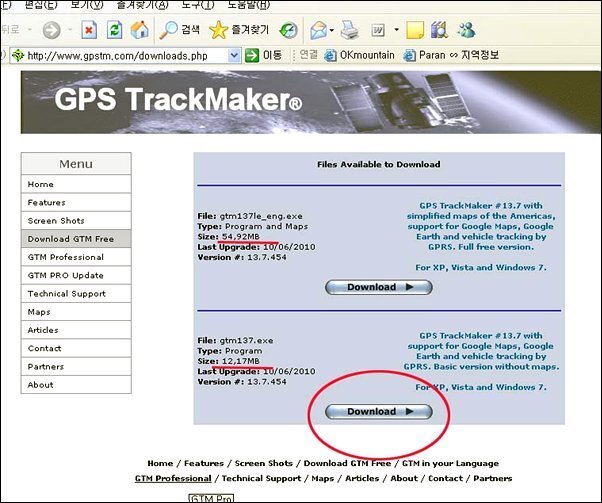
Task: Select Download GTM Free menu item
Action: 76,239
